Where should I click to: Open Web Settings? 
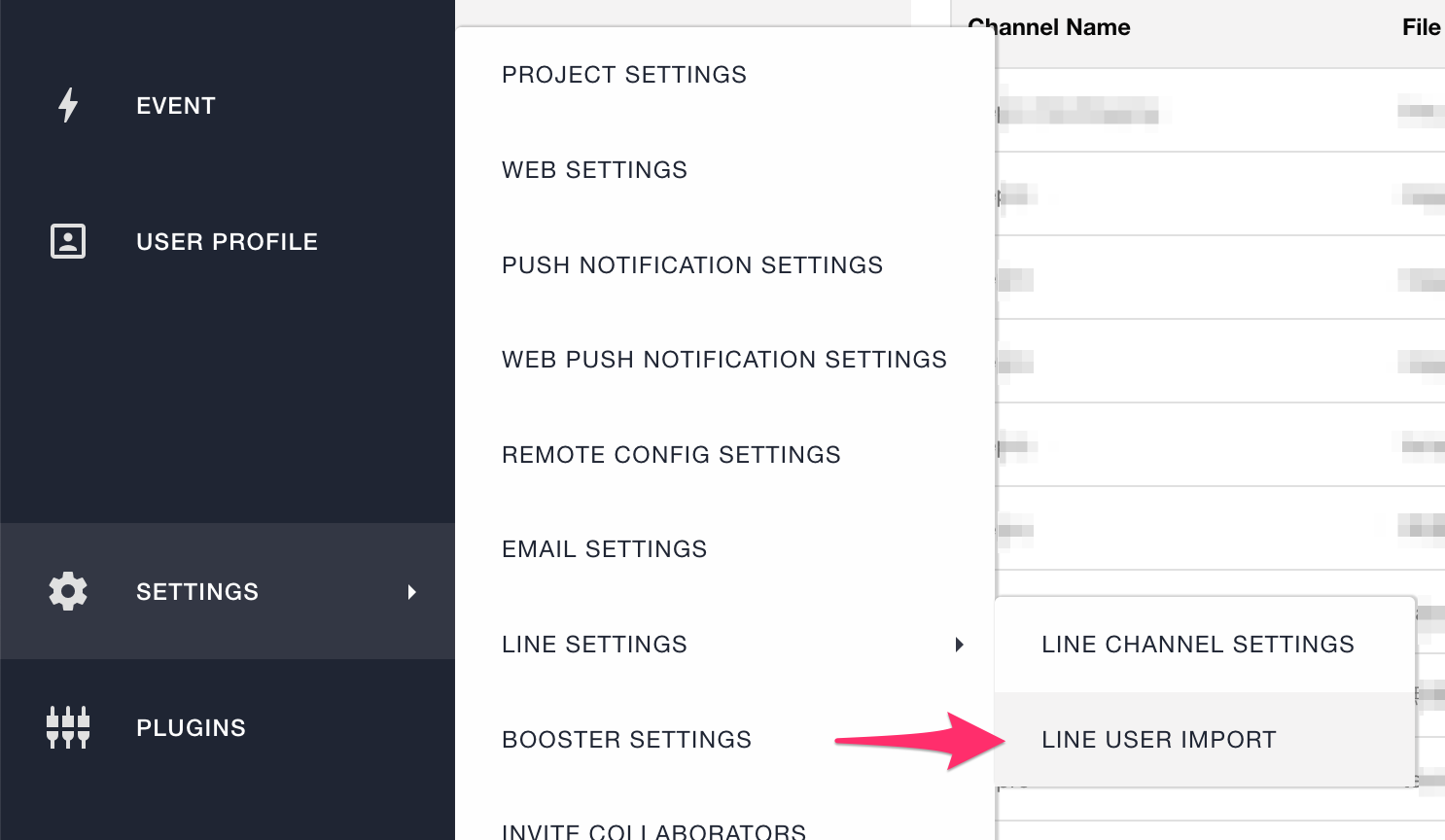click(x=594, y=170)
